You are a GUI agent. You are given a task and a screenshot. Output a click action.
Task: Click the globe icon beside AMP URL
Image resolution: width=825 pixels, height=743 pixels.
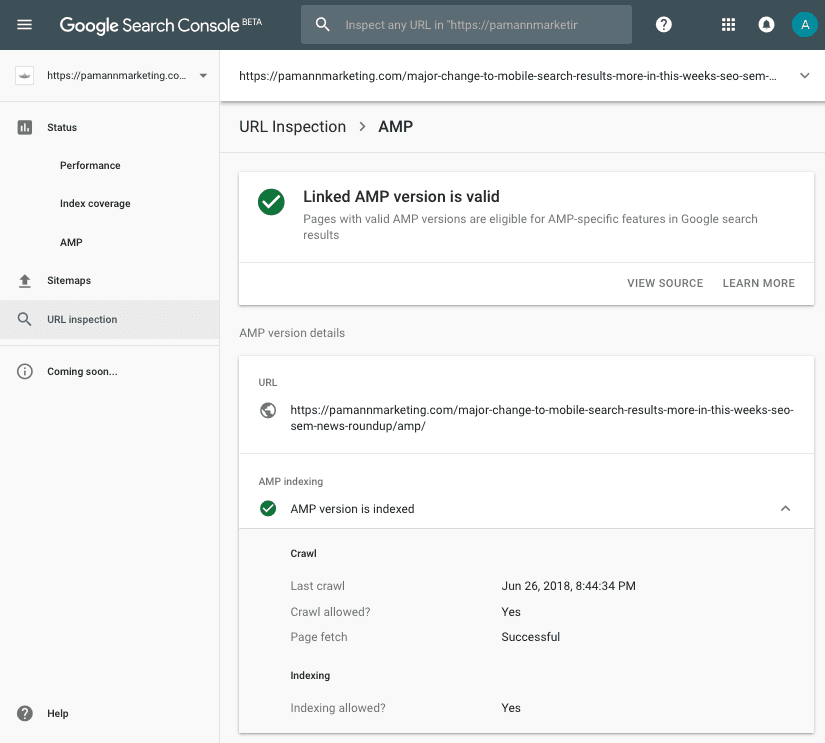[x=268, y=410]
